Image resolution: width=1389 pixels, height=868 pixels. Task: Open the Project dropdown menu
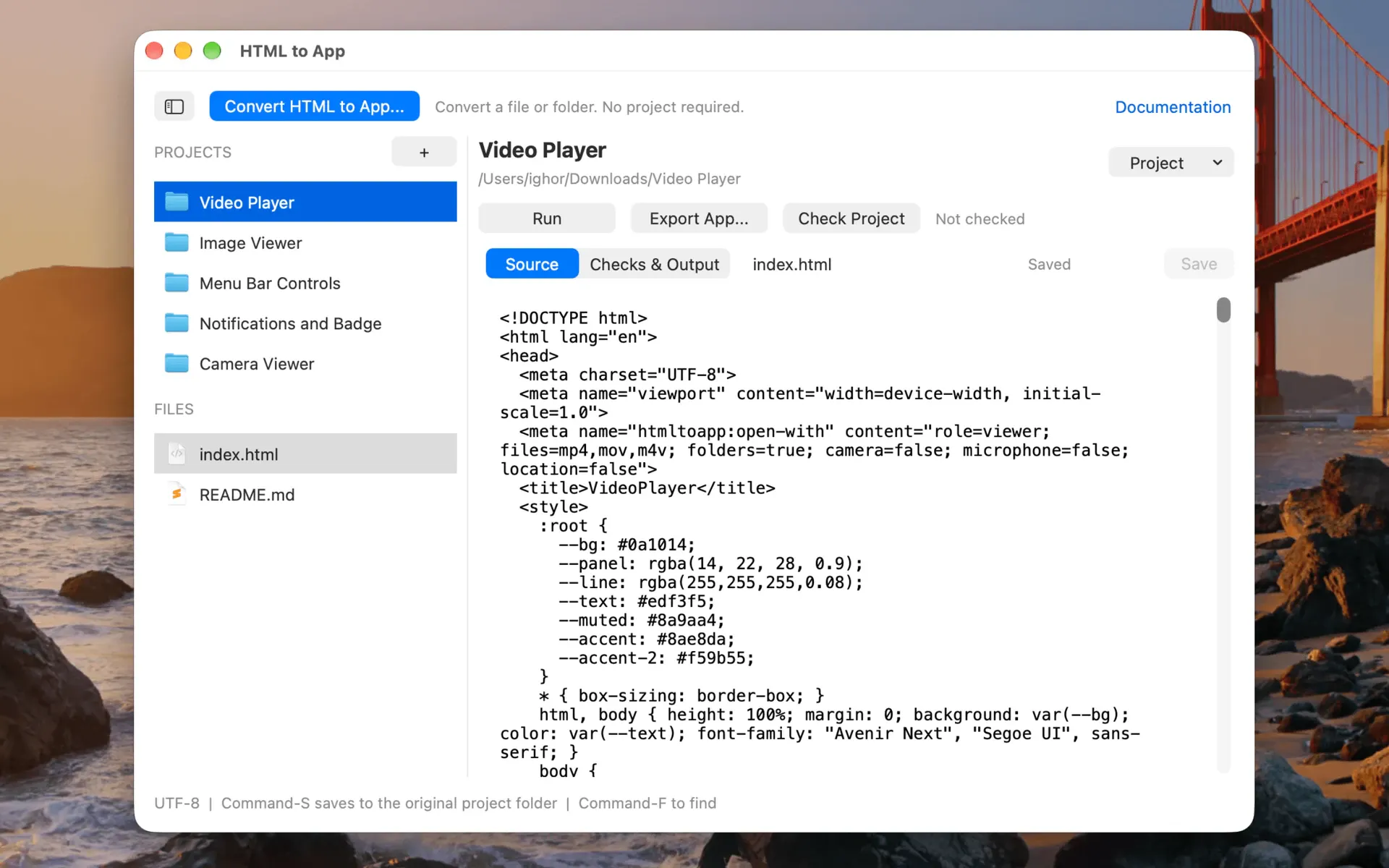(x=1171, y=163)
